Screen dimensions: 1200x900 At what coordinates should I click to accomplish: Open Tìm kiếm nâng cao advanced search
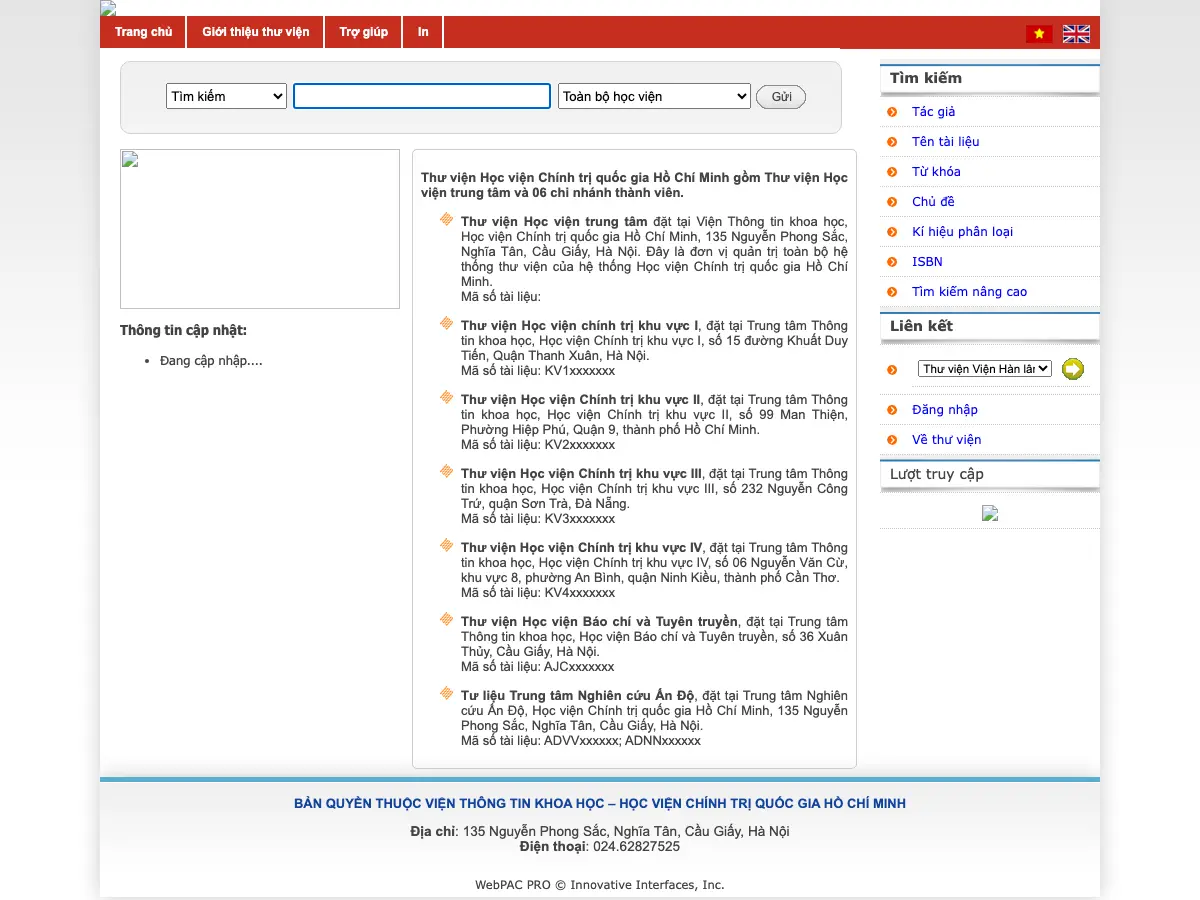coord(969,292)
